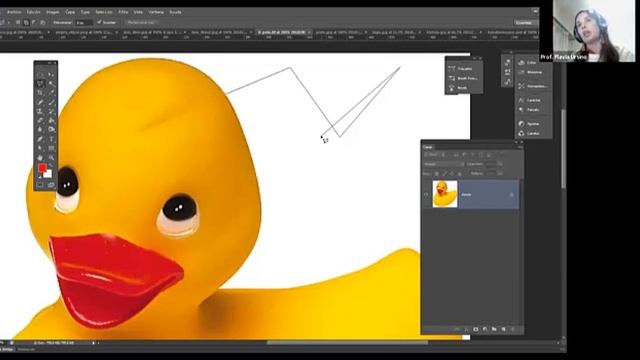This screenshot has height=360, width=640.
Task: Add layer style fx icon
Action: pyautogui.click(x=466, y=329)
